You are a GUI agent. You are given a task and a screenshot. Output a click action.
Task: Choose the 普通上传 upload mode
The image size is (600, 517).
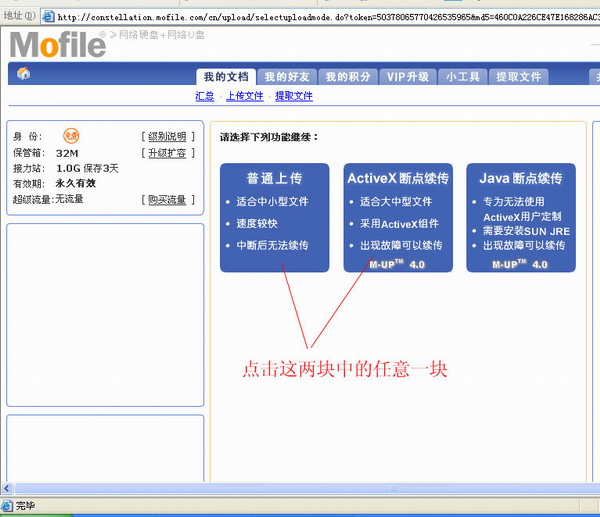point(274,217)
